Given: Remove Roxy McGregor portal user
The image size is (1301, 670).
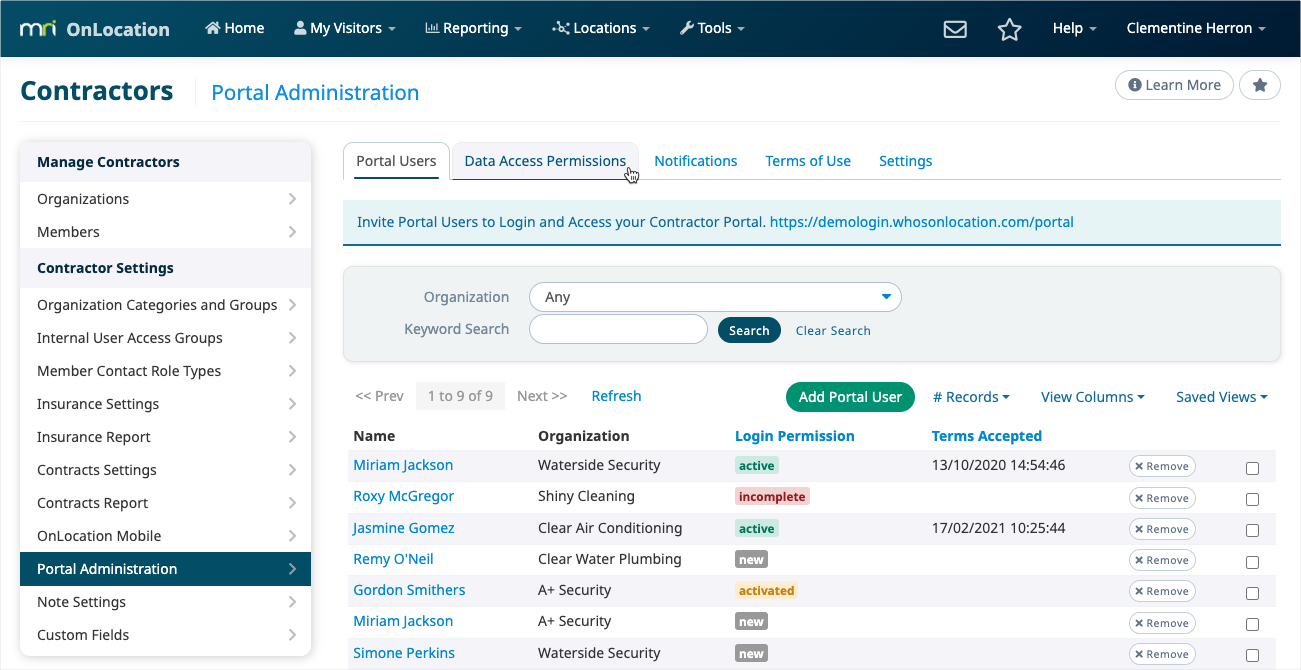Looking at the screenshot, I should click(x=1162, y=498).
